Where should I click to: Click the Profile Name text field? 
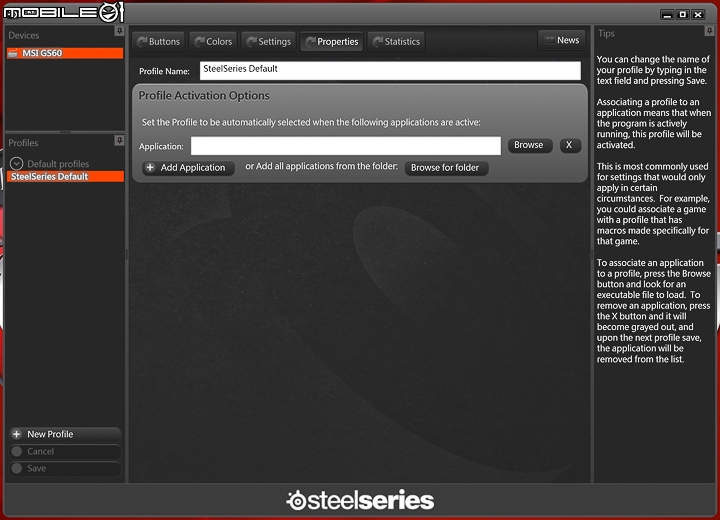coord(390,70)
